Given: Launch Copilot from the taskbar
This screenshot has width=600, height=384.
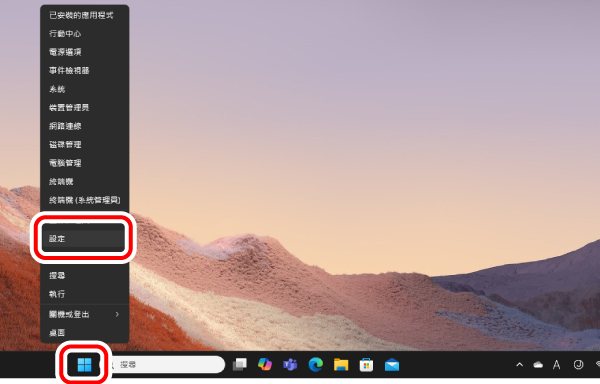Looking at the screenshot, I should coord(265,364).
